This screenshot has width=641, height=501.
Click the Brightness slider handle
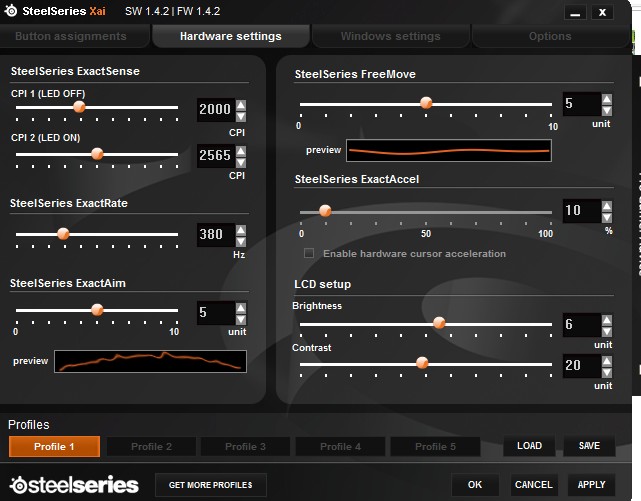[439, 323]
